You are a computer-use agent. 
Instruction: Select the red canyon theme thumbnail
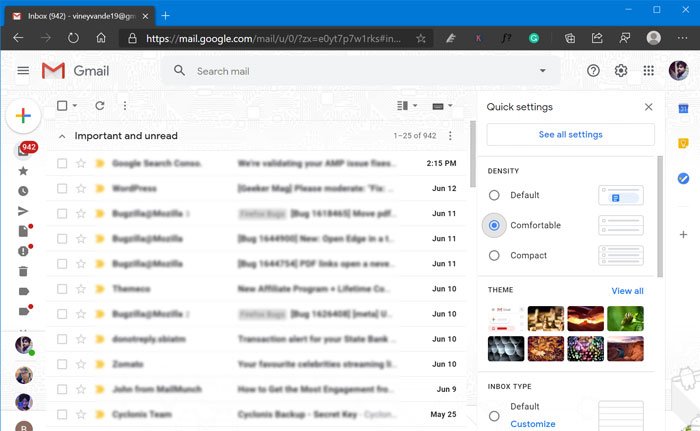[x=585, y=318]
